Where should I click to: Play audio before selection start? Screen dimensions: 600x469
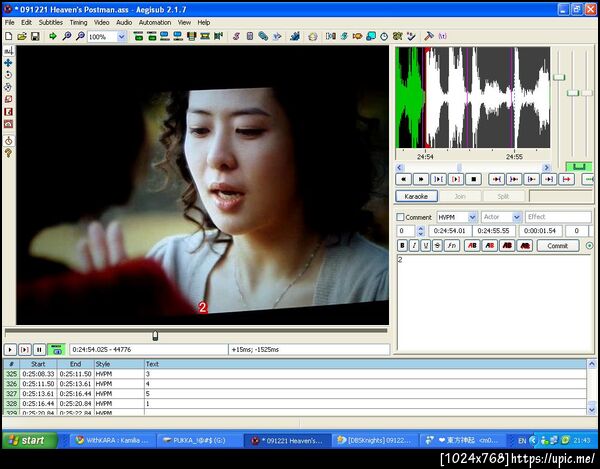pyautogui.click(x=496, y=179)
